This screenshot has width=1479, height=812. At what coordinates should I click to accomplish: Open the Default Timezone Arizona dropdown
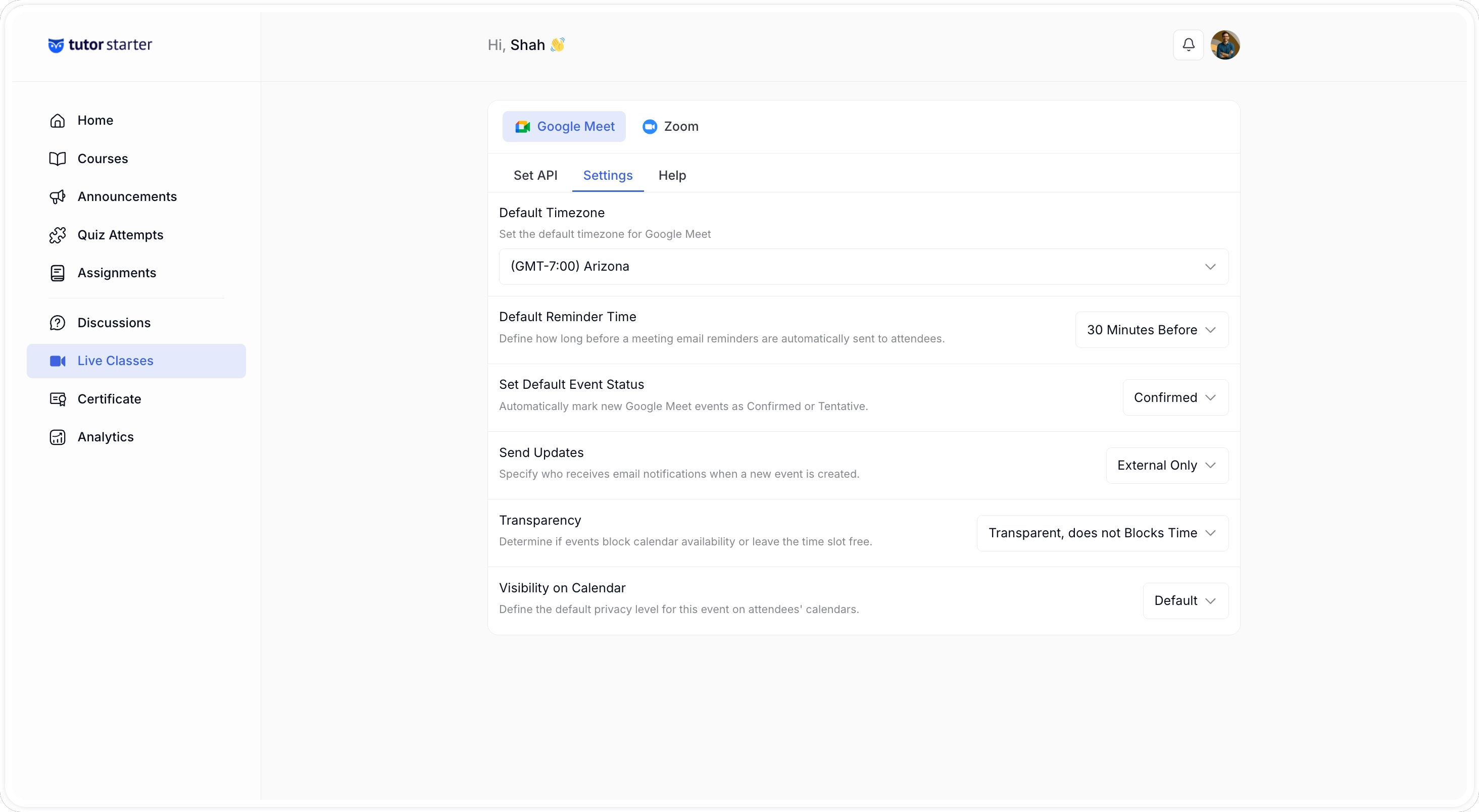pyautogui.click(x=864, y=267)
